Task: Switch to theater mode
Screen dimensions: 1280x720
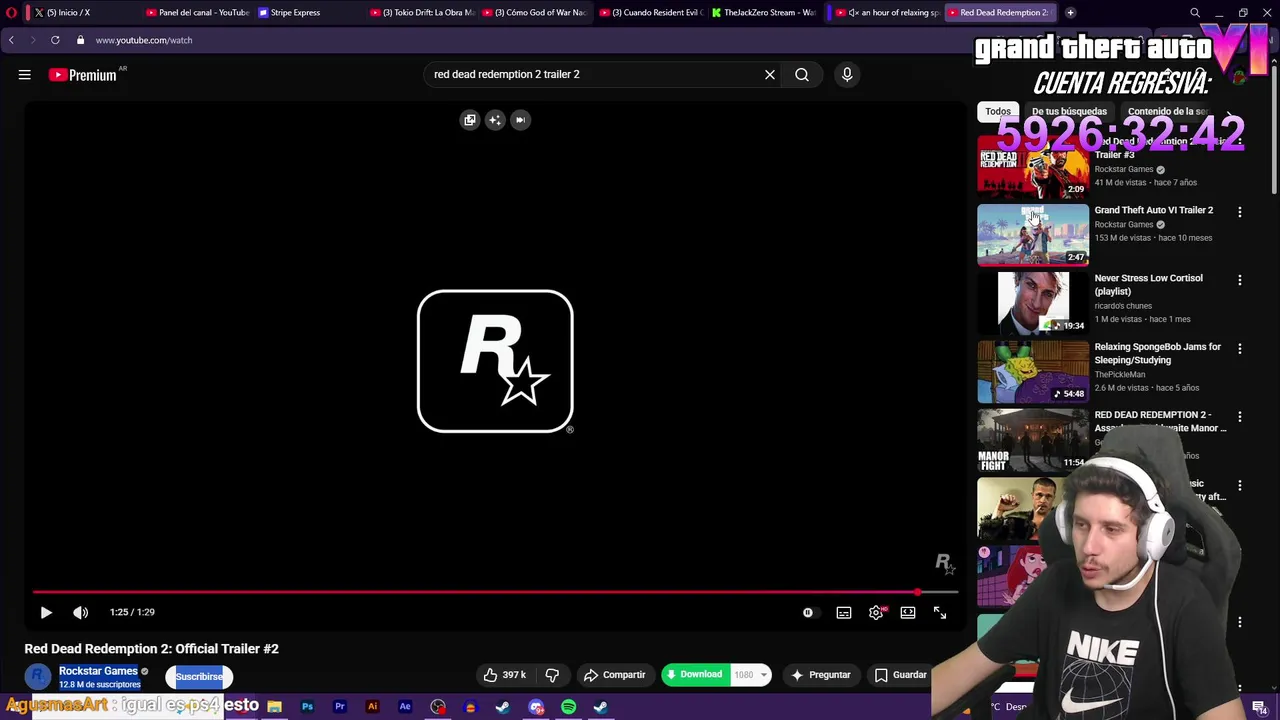Action: [908, 612]
